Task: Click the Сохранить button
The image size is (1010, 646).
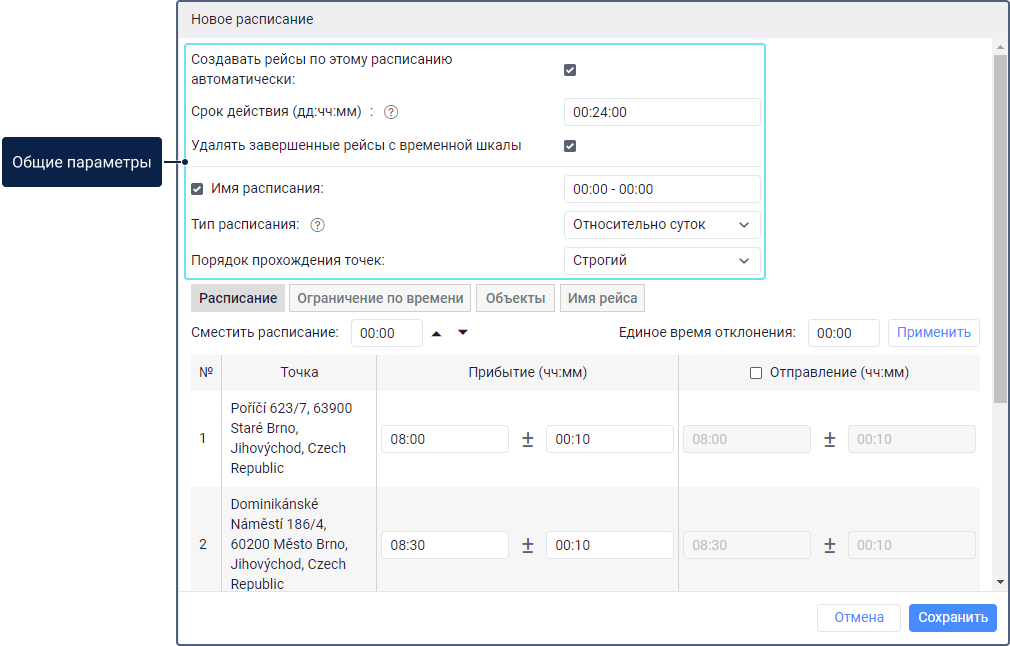Action: click(x=952, y=618)
